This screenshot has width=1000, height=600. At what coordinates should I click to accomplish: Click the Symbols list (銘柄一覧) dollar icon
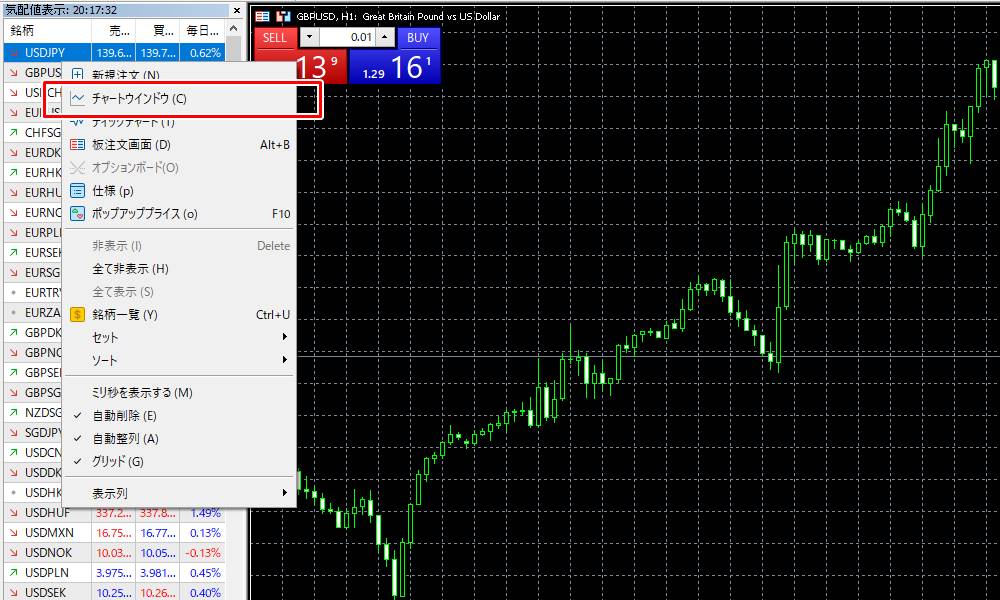pos(78,315)
